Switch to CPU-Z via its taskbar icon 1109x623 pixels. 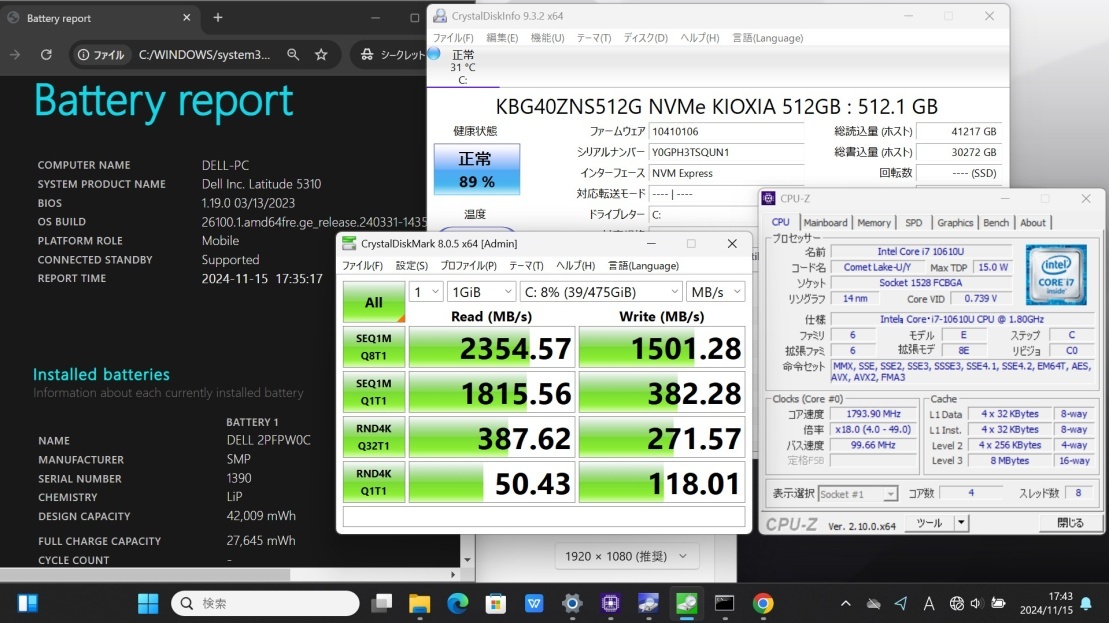click(610, 603)
